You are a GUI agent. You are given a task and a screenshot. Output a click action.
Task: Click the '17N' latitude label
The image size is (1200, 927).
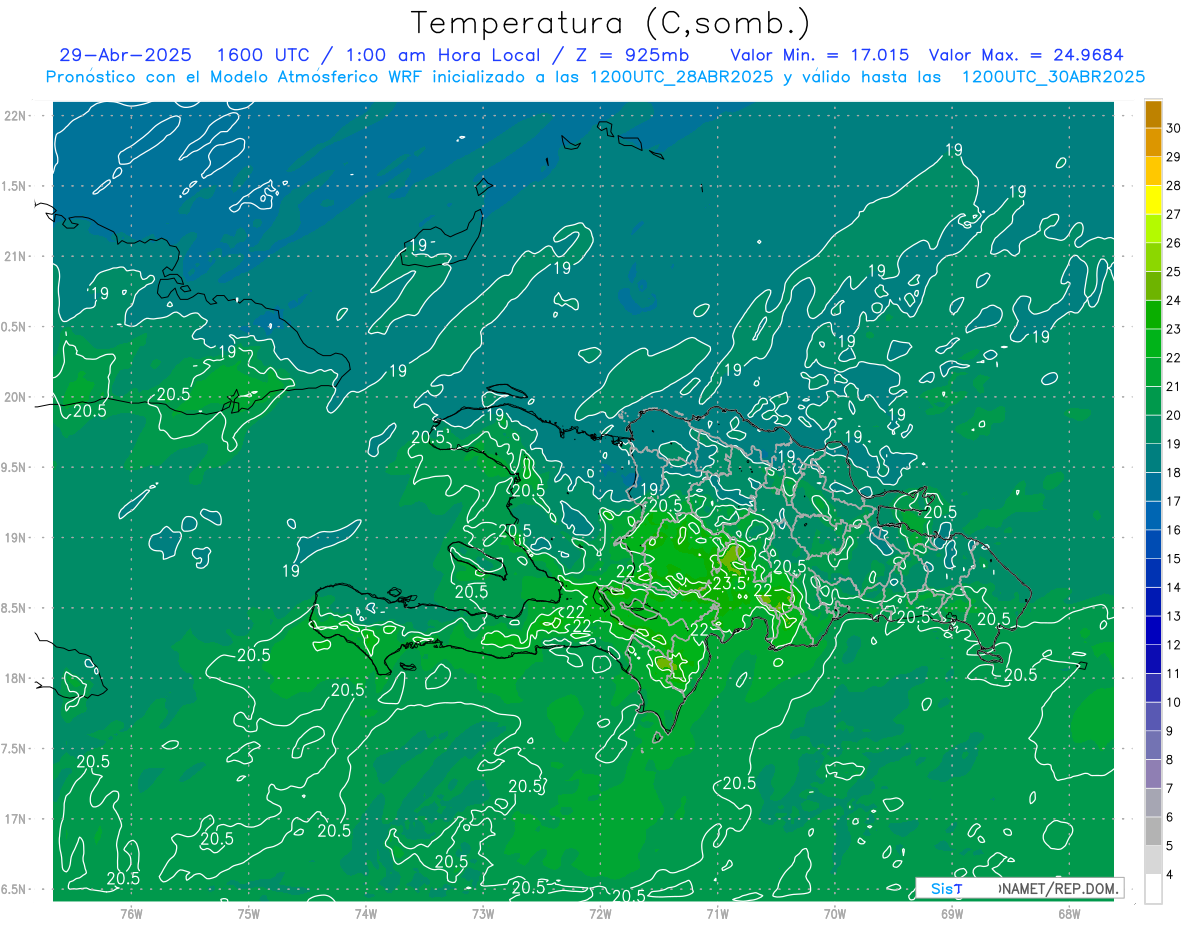coord(15,819)
